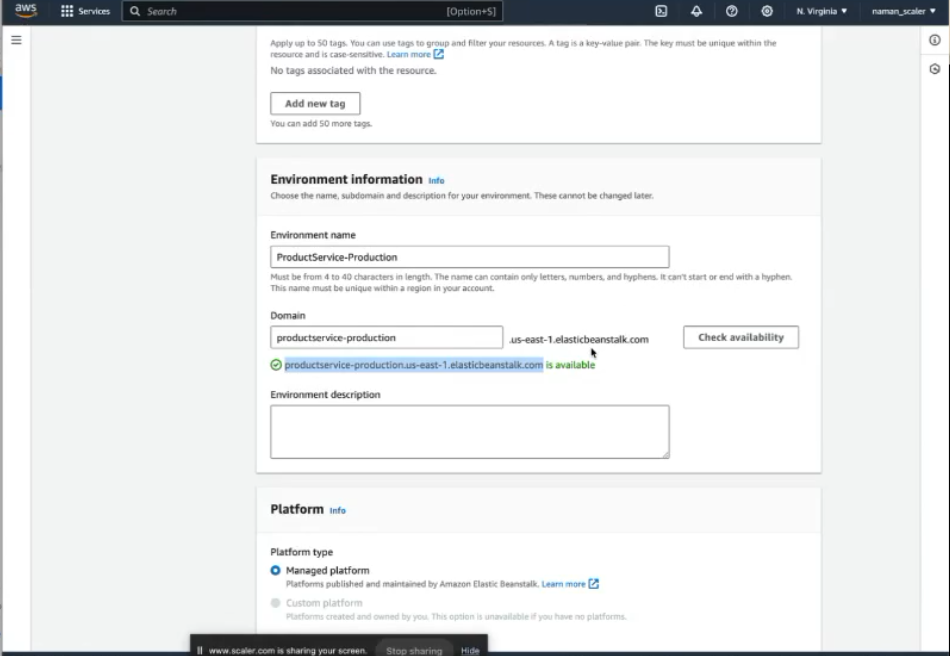Click the Environment description text area

pyautogui.click(x=469, y=431)
